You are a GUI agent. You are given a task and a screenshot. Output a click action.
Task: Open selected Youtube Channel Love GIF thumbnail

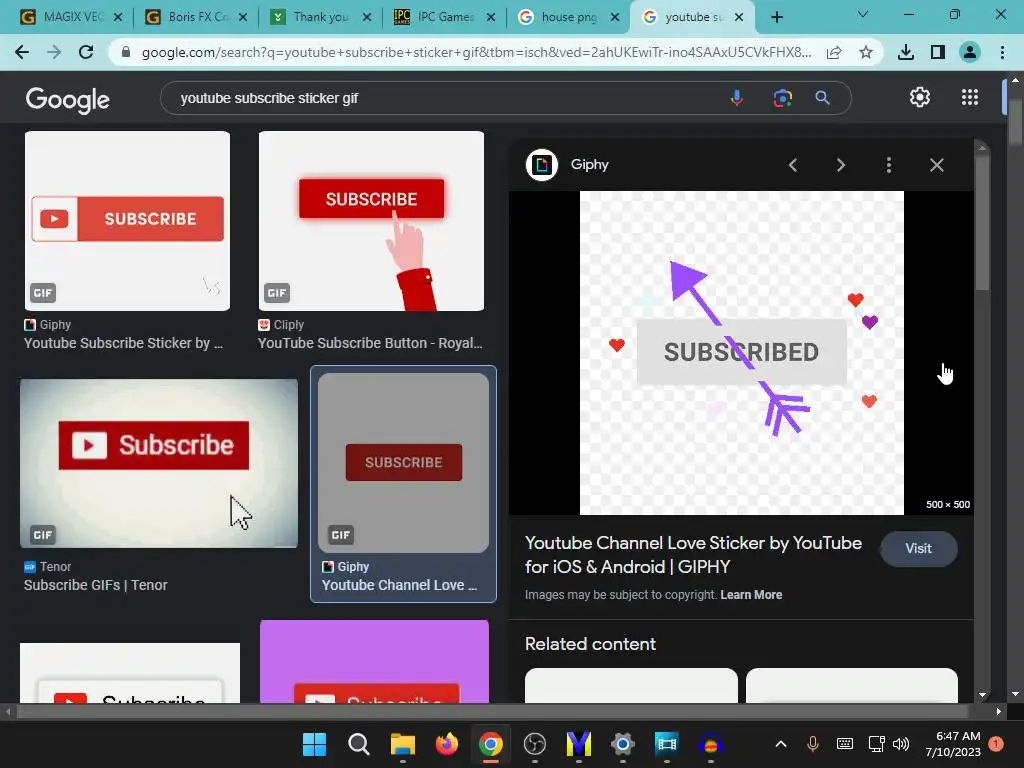[x=403, y=463]
